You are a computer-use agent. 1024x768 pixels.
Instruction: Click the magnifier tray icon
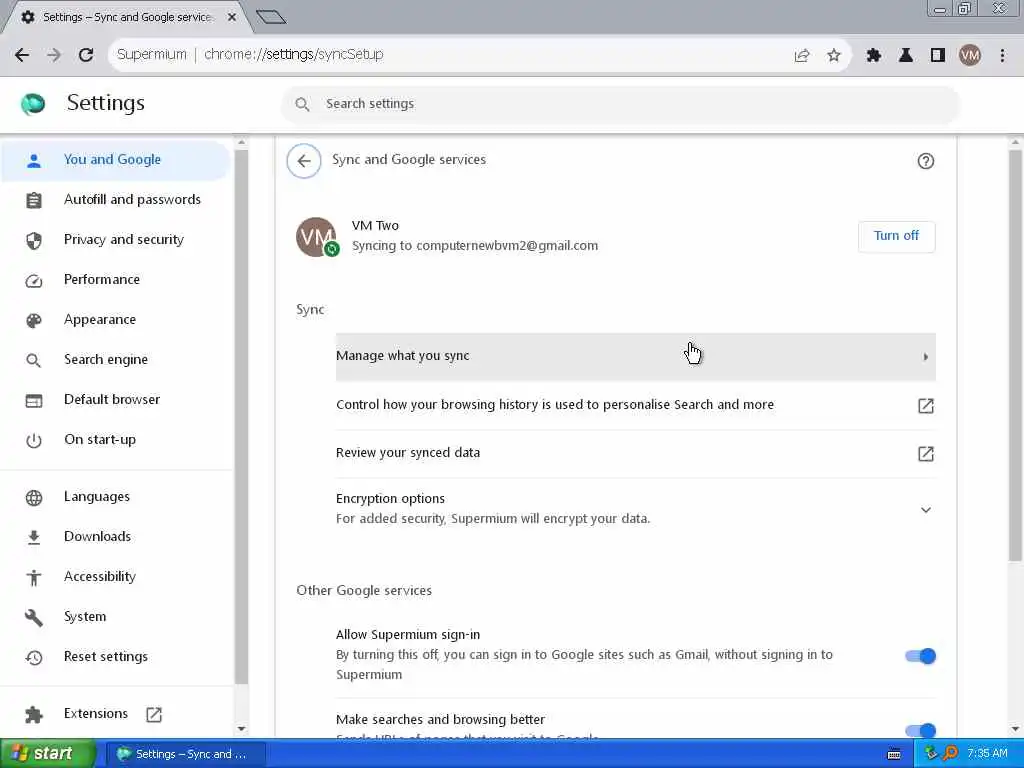tap(950, 754)
